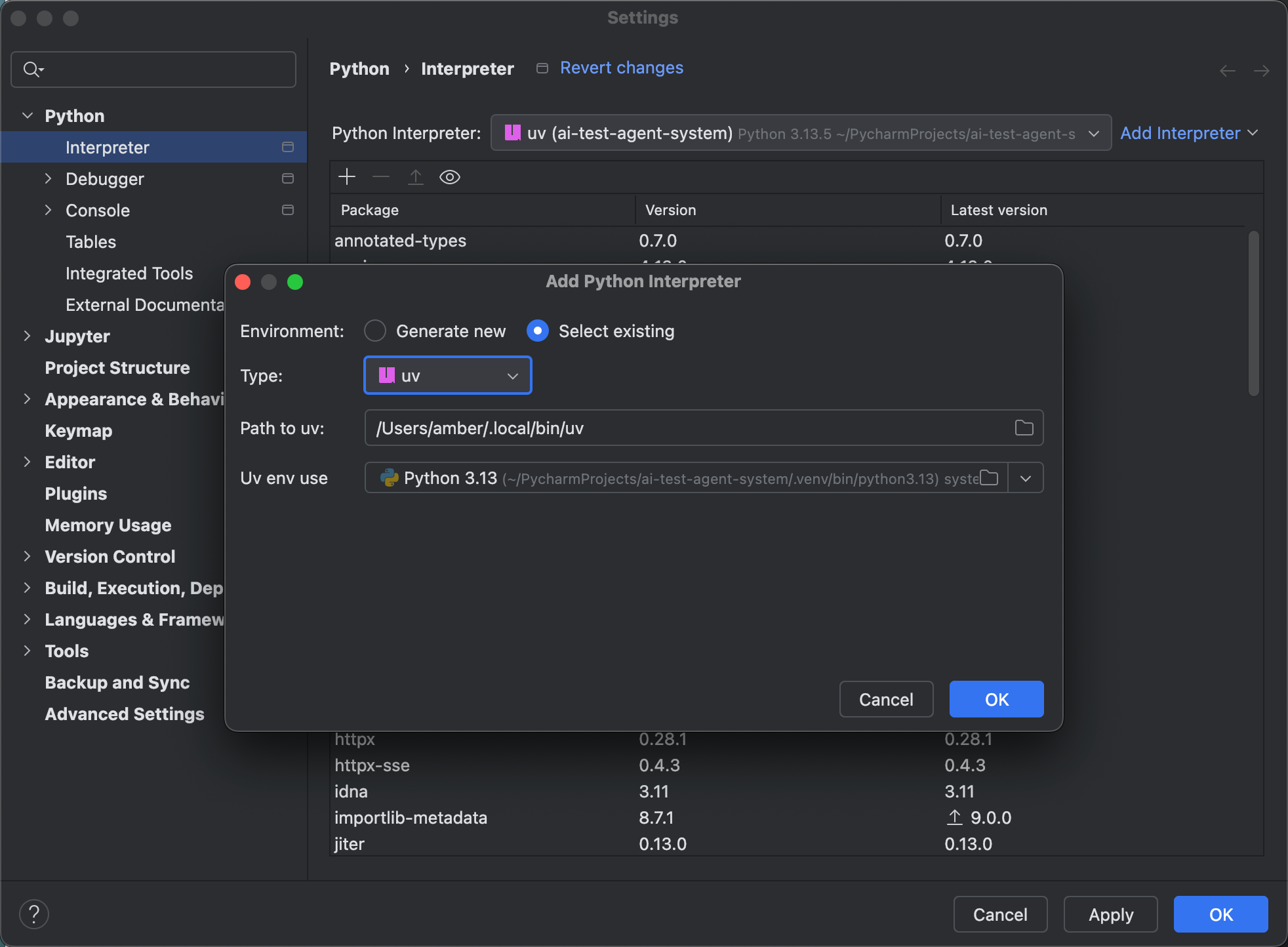Click the icon left of Revert changes

[x=542, y=68]
